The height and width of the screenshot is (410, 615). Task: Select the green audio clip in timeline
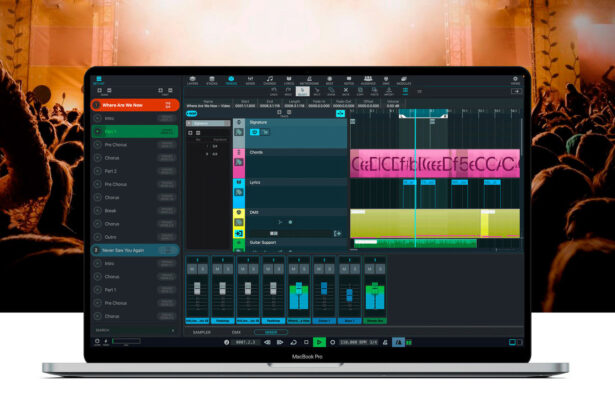tap(415, 243)
